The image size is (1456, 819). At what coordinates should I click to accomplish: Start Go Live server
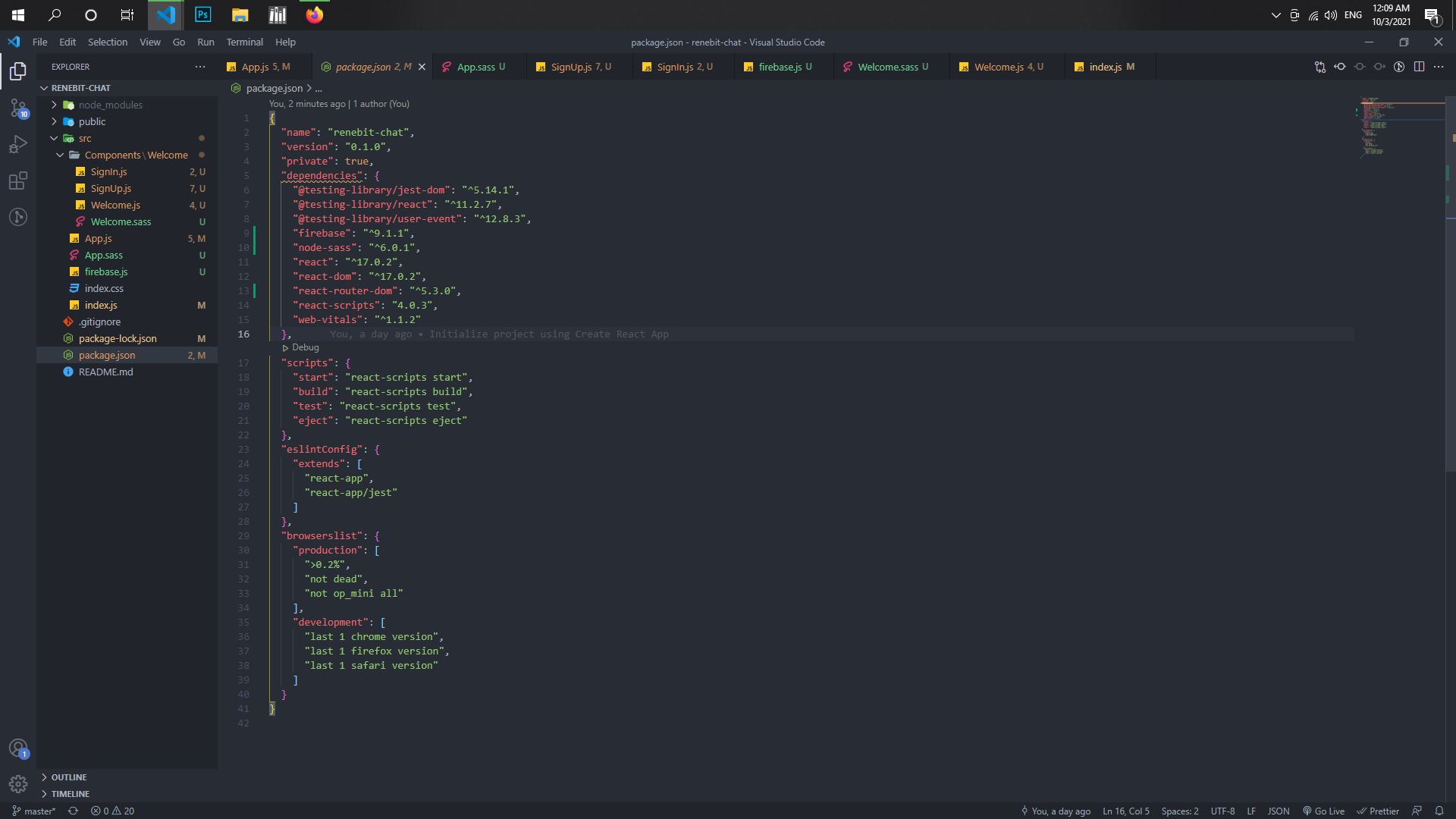click(x=1323, y=811)
